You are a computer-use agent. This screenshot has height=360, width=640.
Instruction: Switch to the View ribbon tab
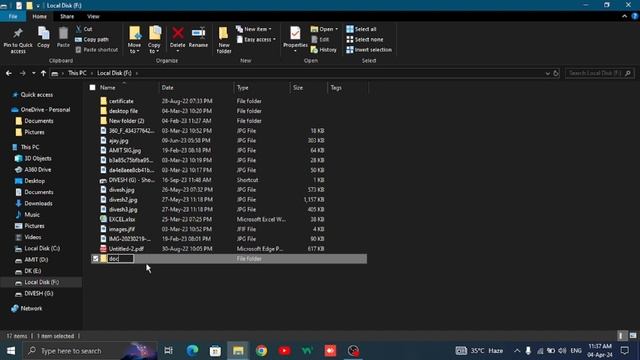click(93, 16)
